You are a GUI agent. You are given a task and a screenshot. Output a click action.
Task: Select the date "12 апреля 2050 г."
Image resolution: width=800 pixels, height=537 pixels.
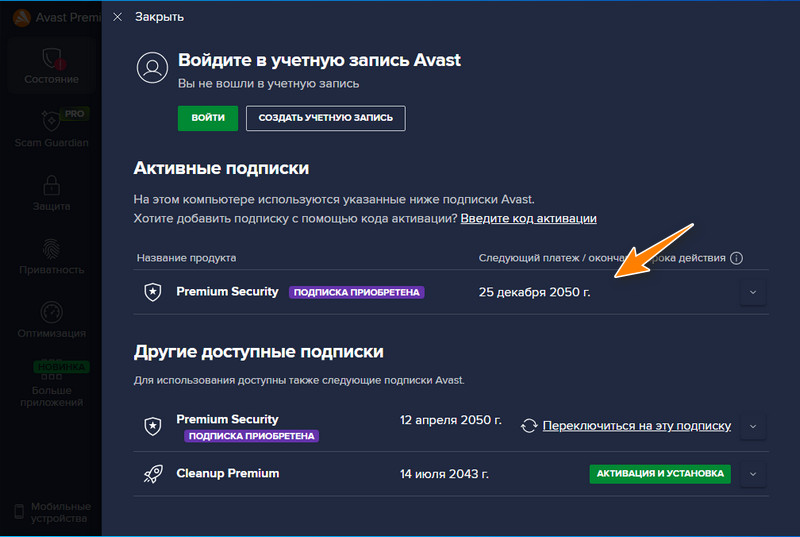[x=451, y=420]
